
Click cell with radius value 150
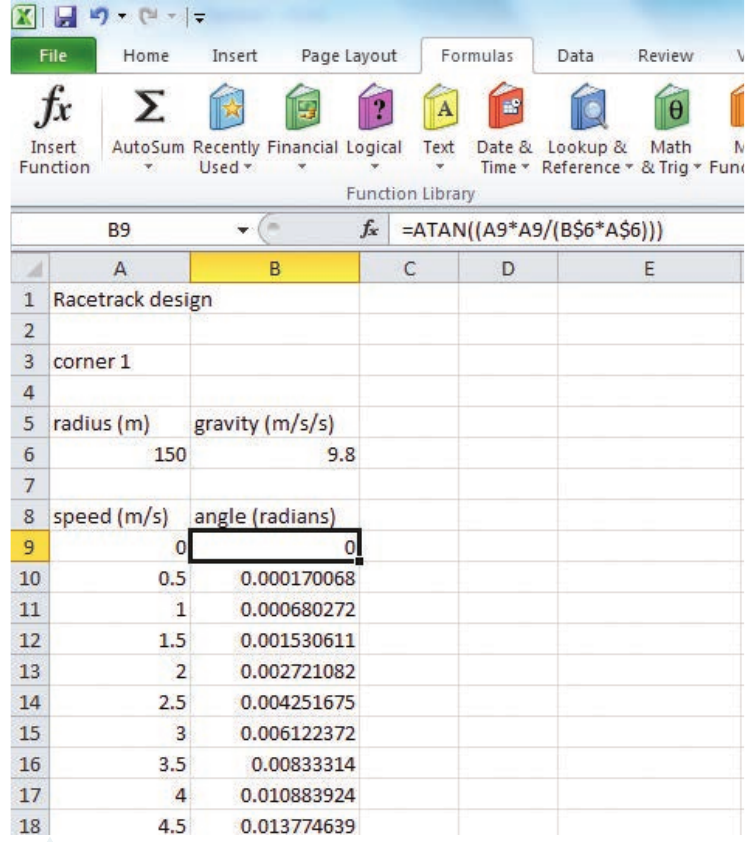pyautogui.click(x=120, y=454)
